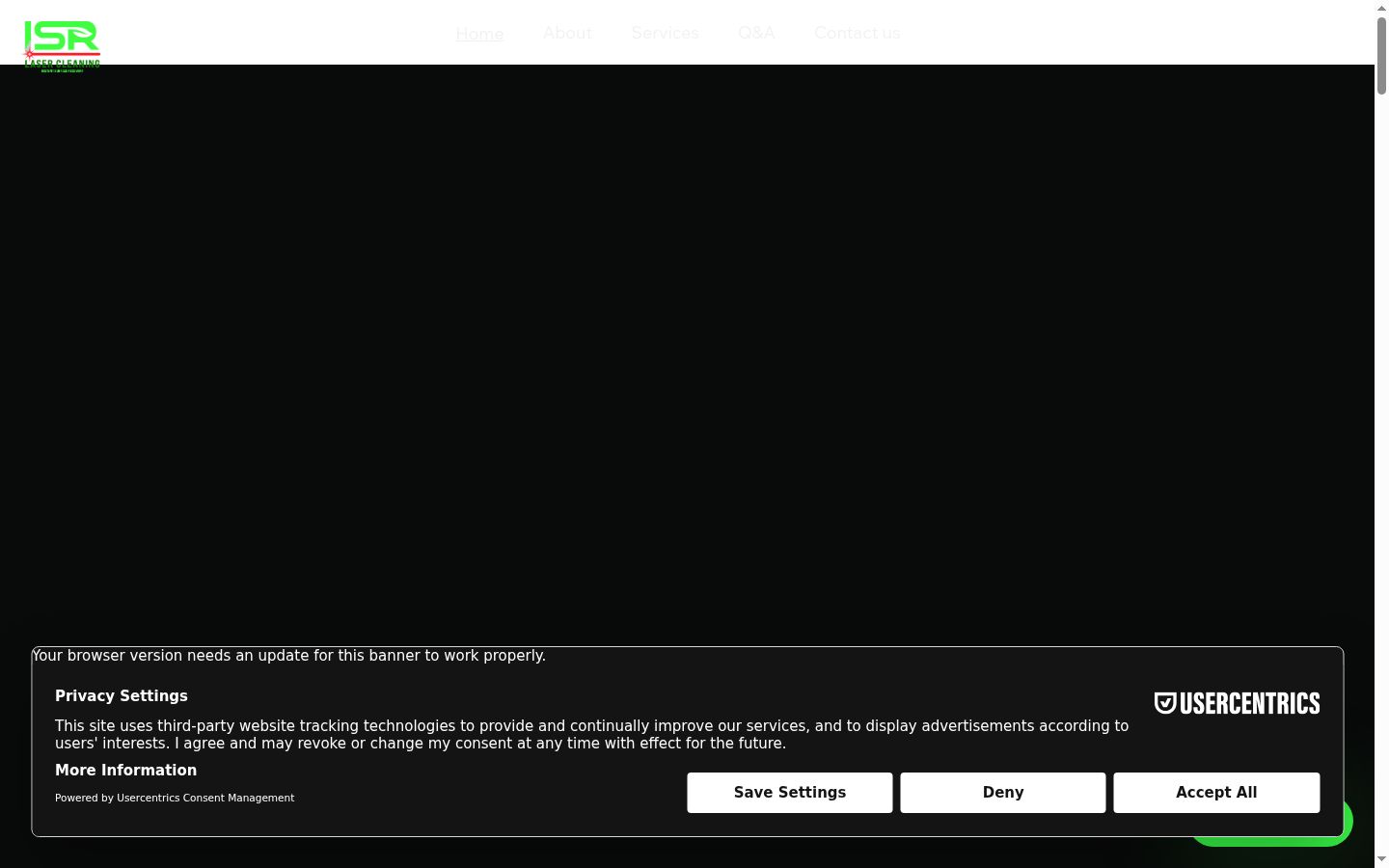Open More Information link
The width and height of the screenshot is (1389, 868).
click(125, 770)
